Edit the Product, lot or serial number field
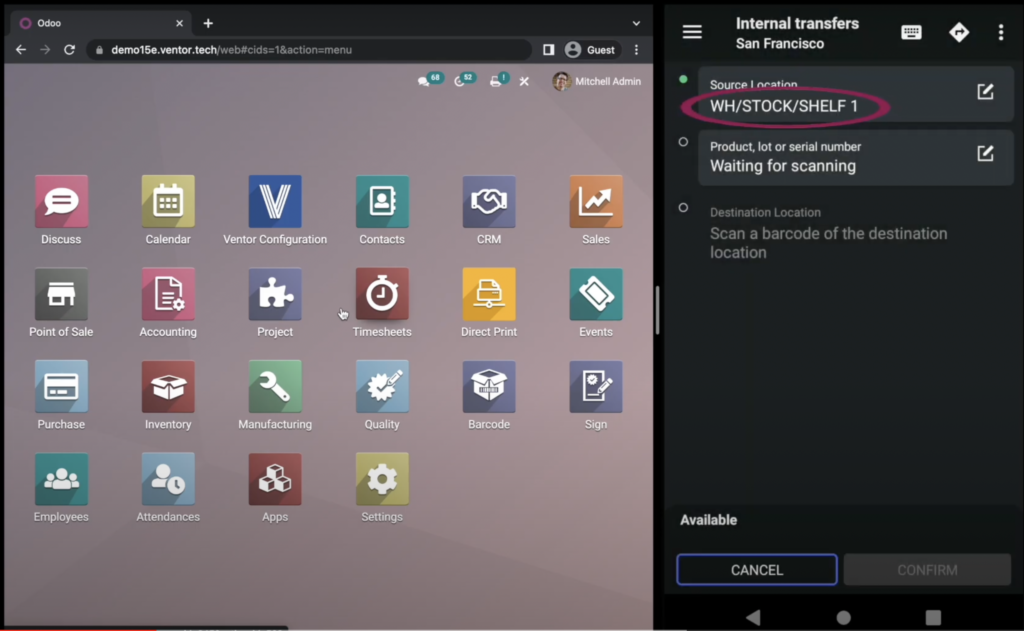 985,154
